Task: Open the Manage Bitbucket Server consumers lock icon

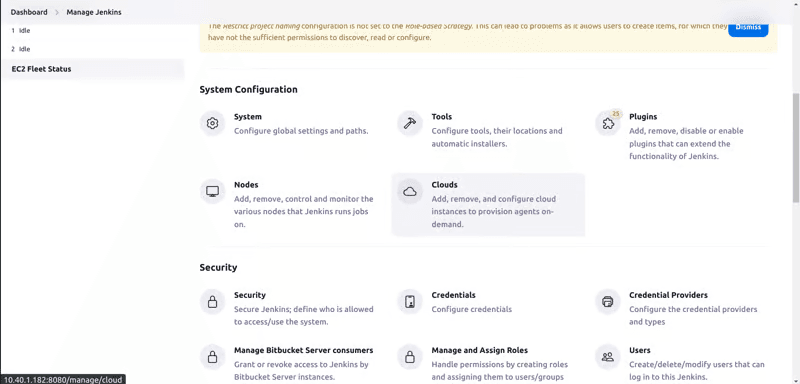Action: point(212,357)
